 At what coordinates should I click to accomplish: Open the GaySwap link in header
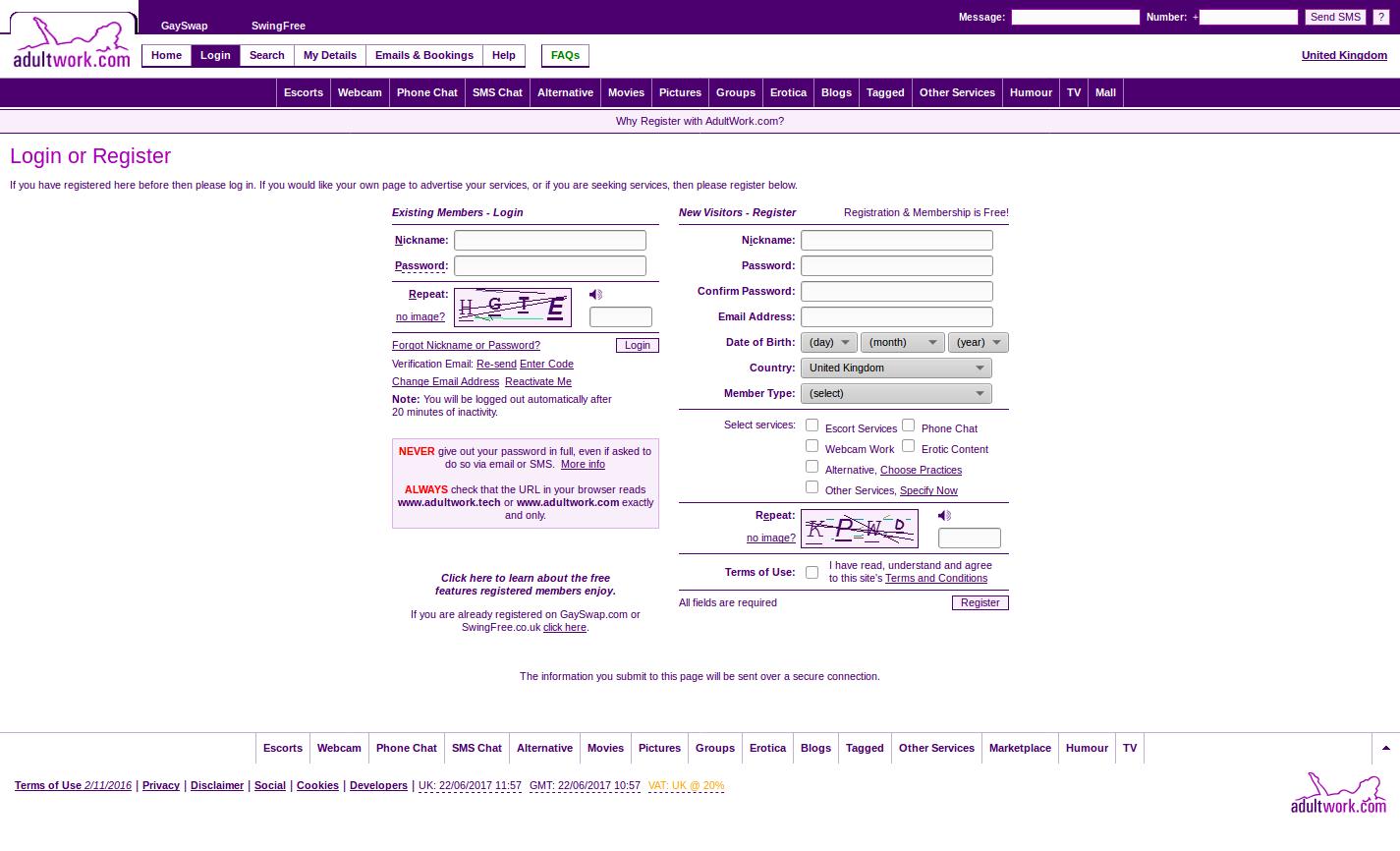(x=184, y=26)
